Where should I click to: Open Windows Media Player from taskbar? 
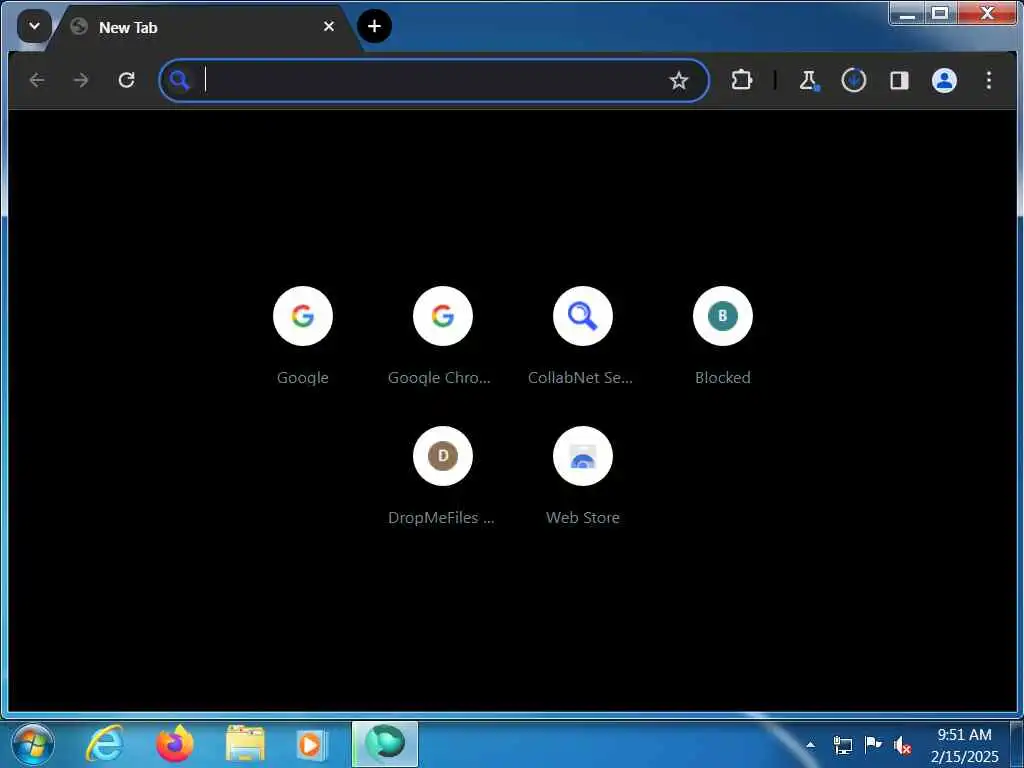[x=313, y=744]
